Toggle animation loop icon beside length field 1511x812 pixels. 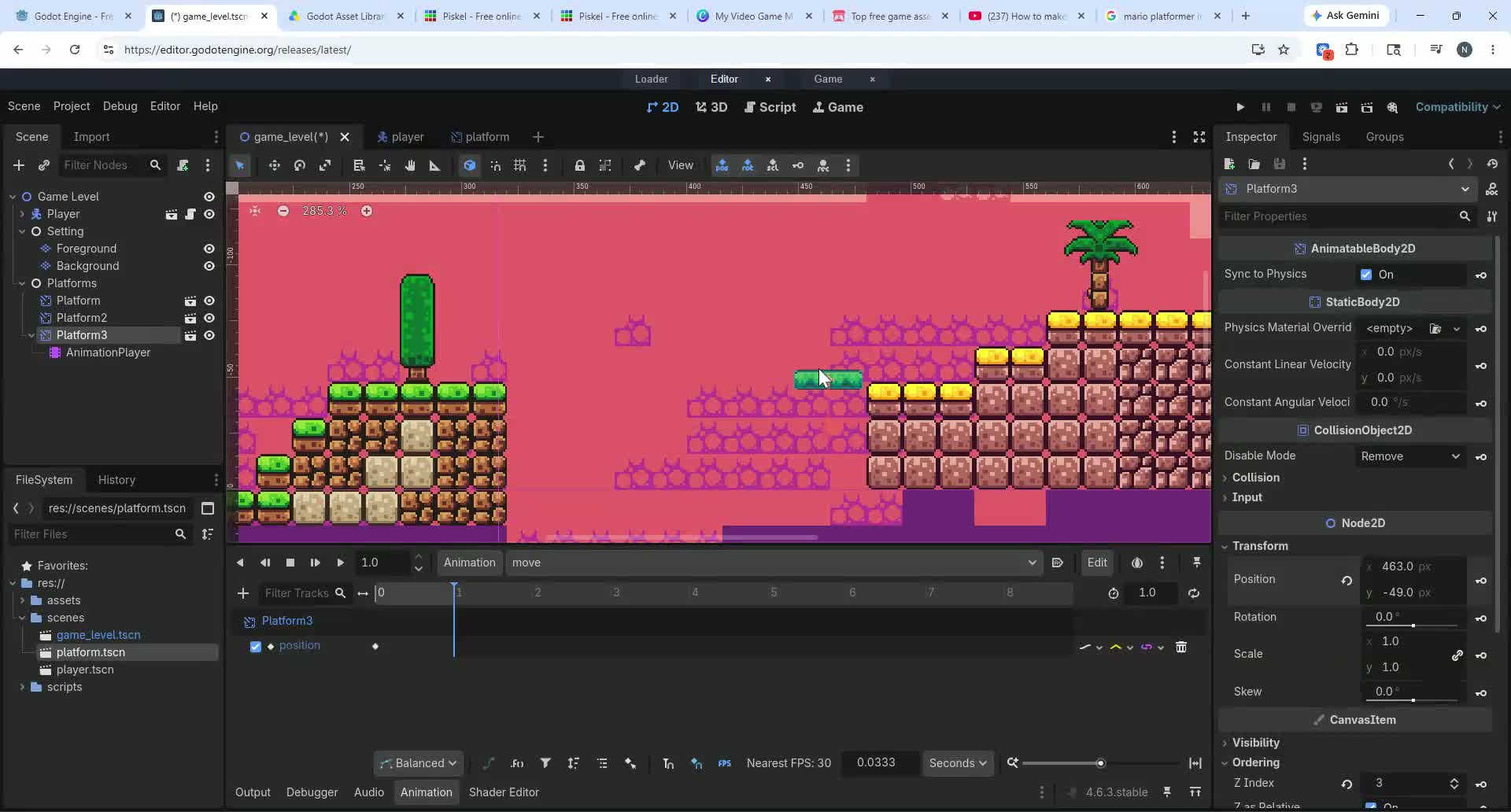1194,593
